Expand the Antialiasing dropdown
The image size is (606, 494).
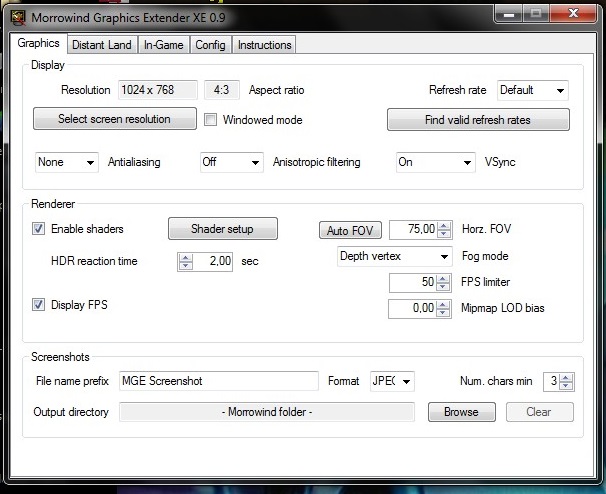pos(67,162)
